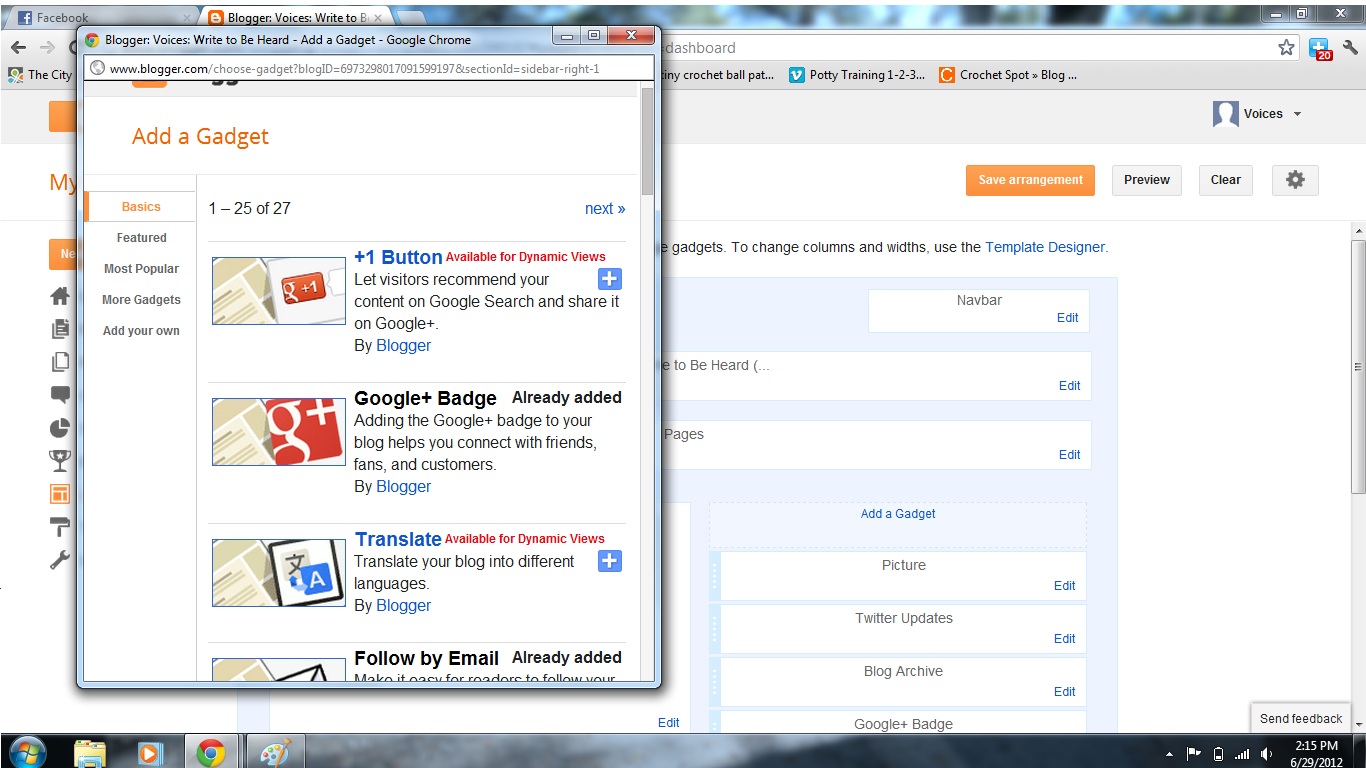Viewport: 1366px width, 768px height.
Task: Select the Featured gadget category
Action: (x=141, y=238)
